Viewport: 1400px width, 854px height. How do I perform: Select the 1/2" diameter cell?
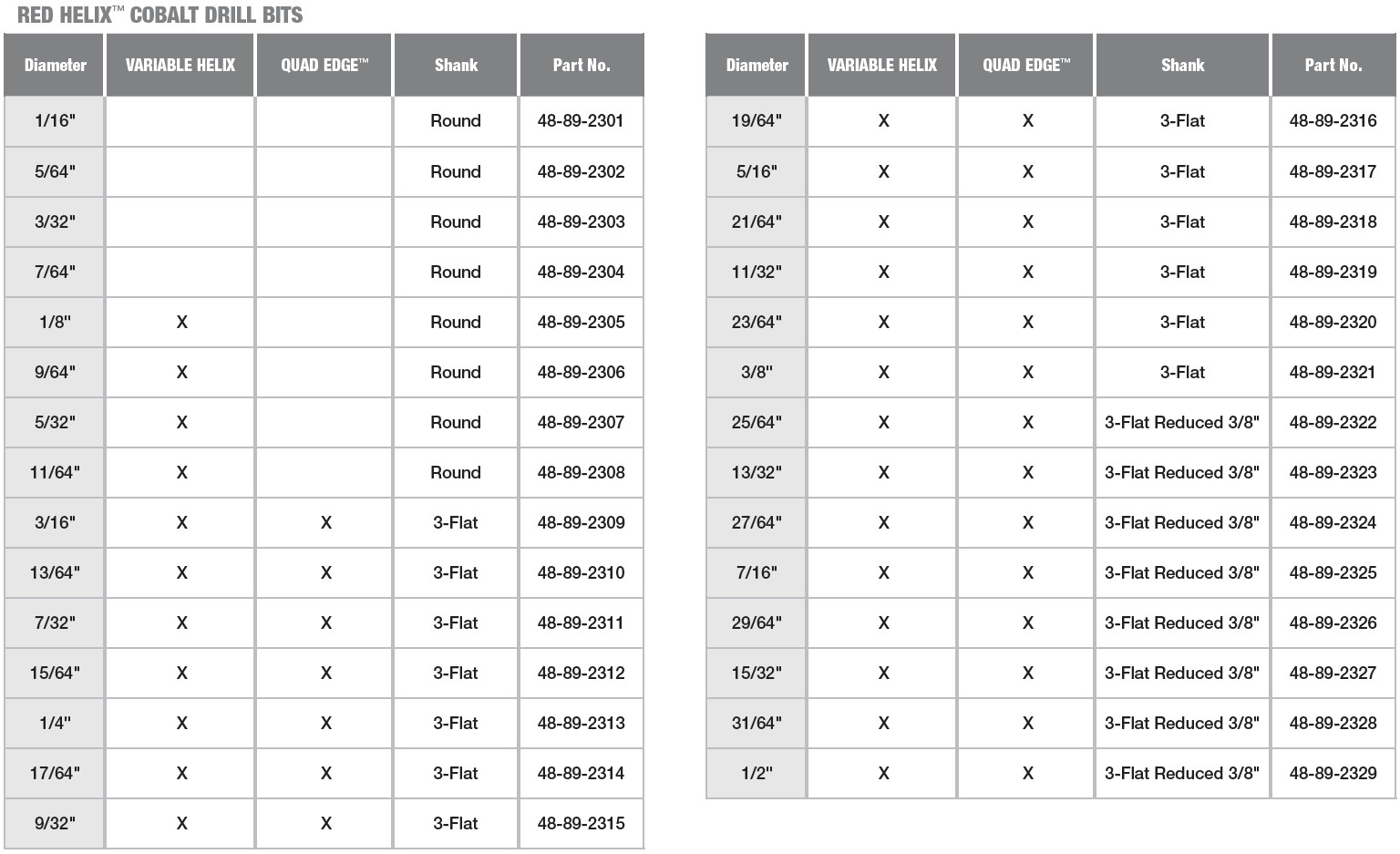[757, 773]
